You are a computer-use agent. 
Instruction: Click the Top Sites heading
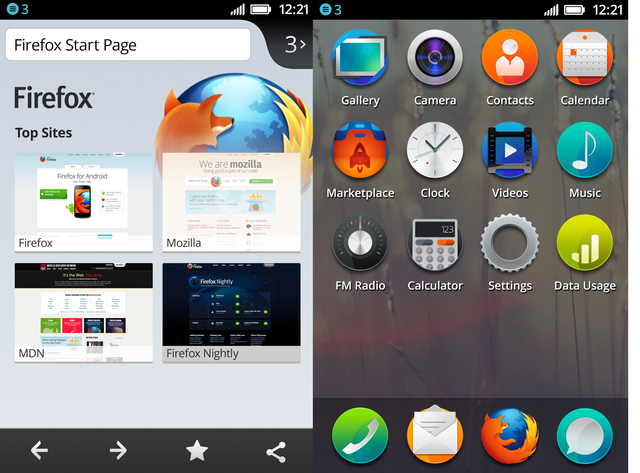44,133
